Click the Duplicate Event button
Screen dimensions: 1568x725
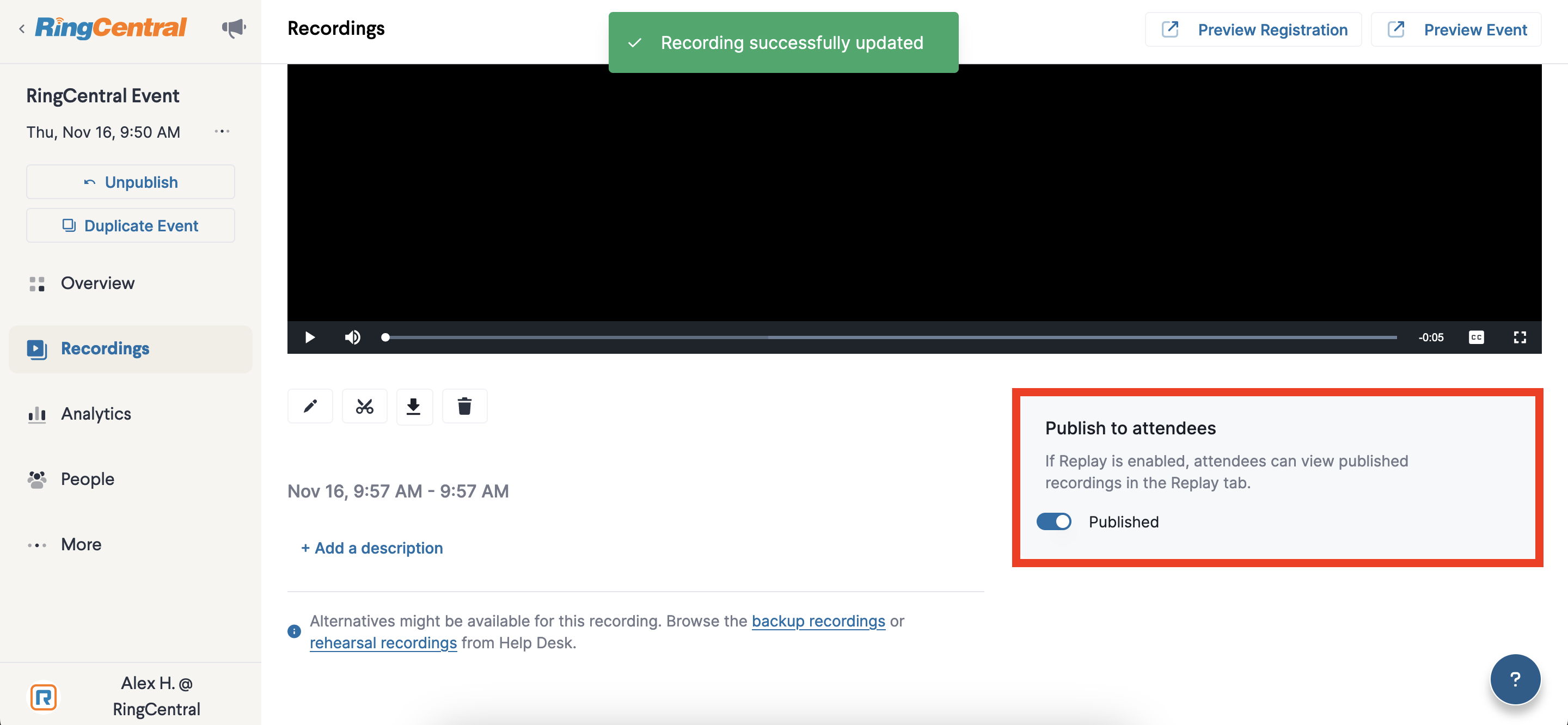point(130,225)
